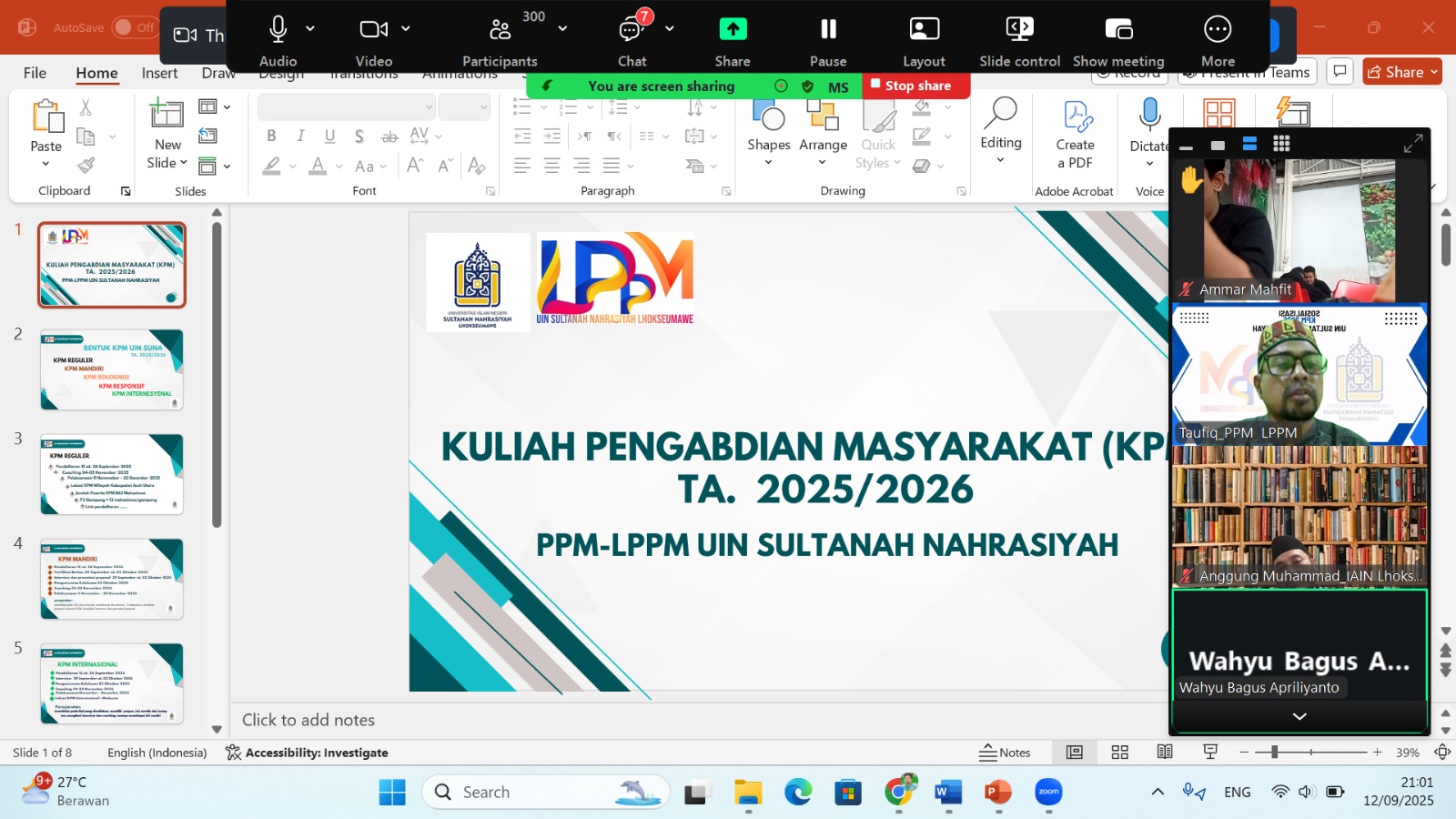
Task: Click the Shapes gallery icon
Action: click(768, 118)
